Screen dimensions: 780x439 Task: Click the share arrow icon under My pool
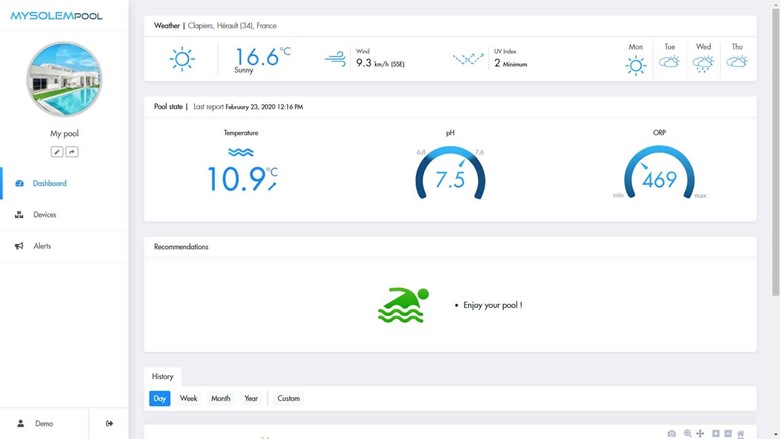pos(72,152)
